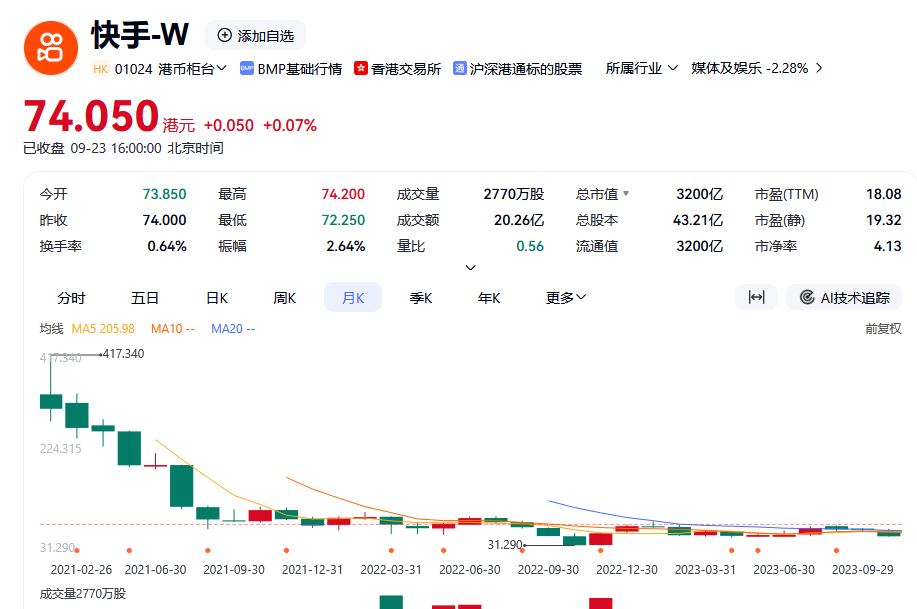The width and height of the screenshot is (917, 609).
Task: Click 沪深港通标的股票 label
Action: coord(526,69)
